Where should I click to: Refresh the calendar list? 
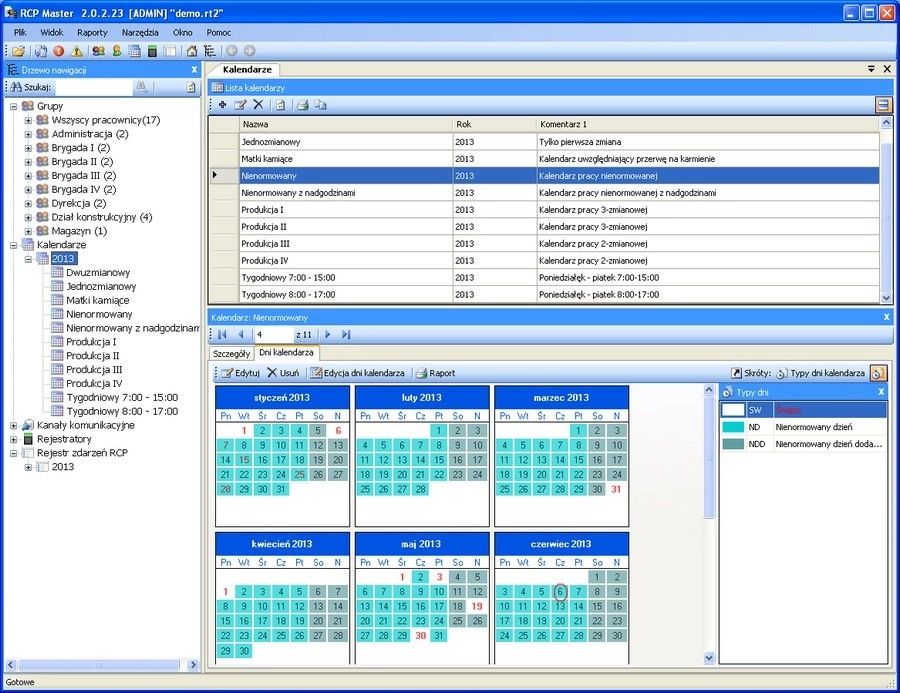click(280, 104)
